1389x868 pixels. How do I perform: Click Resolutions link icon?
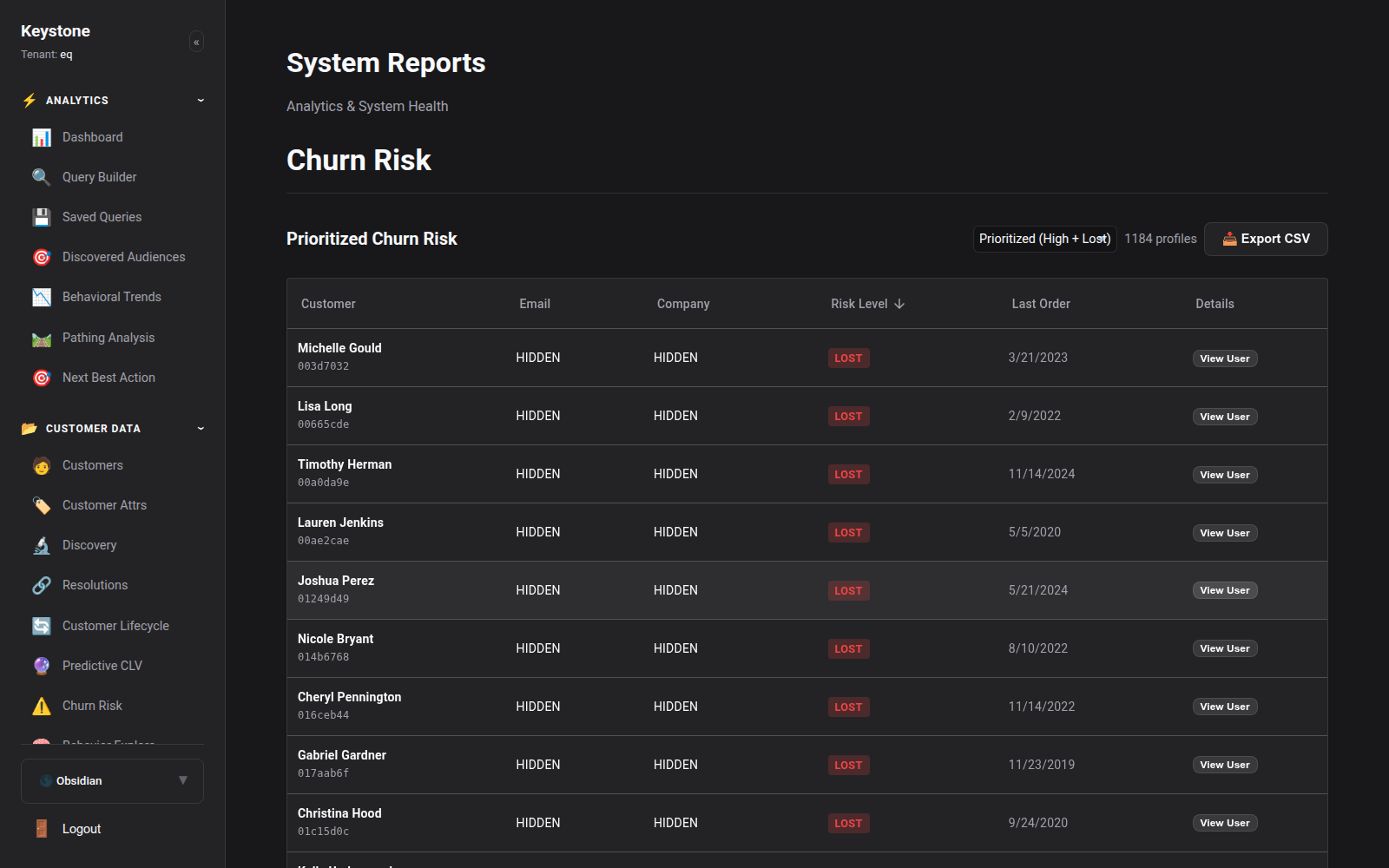pyautogui.click(x=42, y=585)
